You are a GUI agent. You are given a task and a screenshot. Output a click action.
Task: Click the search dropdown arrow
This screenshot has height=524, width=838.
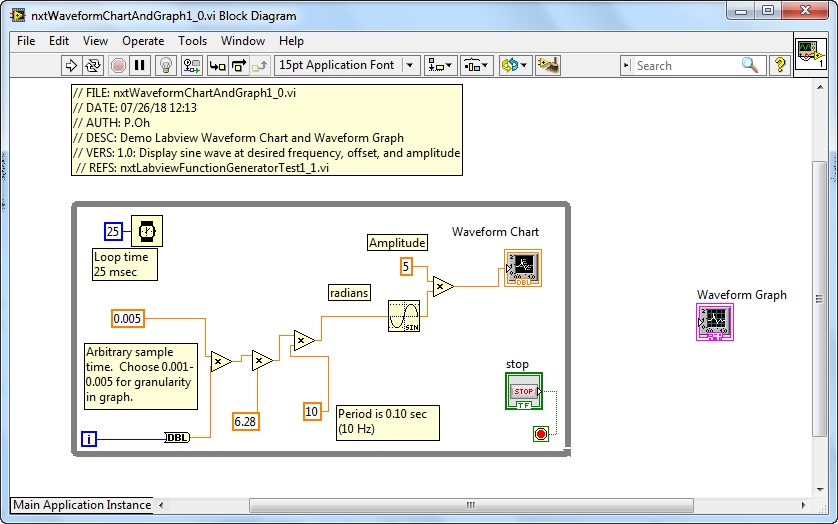click(x=626, y=66)
